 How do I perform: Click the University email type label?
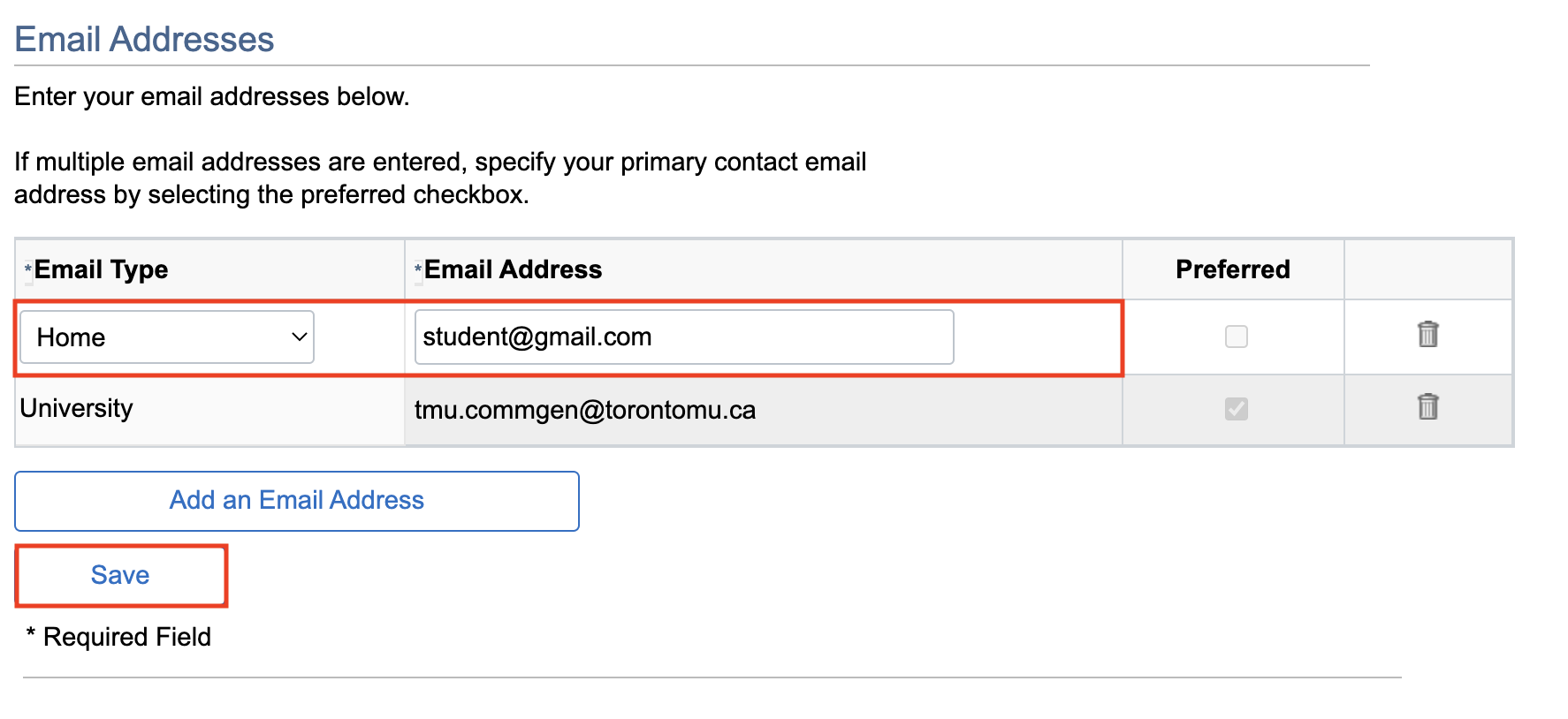click(77, 408)
